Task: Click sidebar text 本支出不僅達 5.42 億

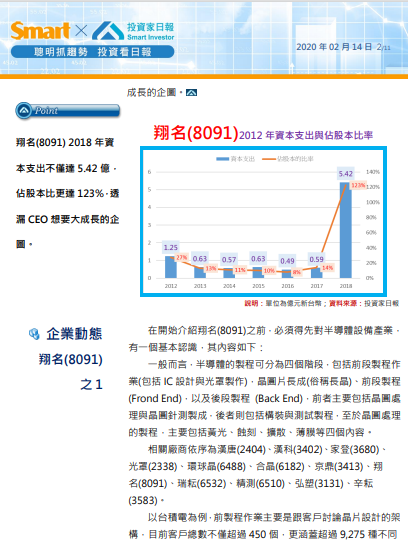Action: pyautogui.click(x=63, y=168)
